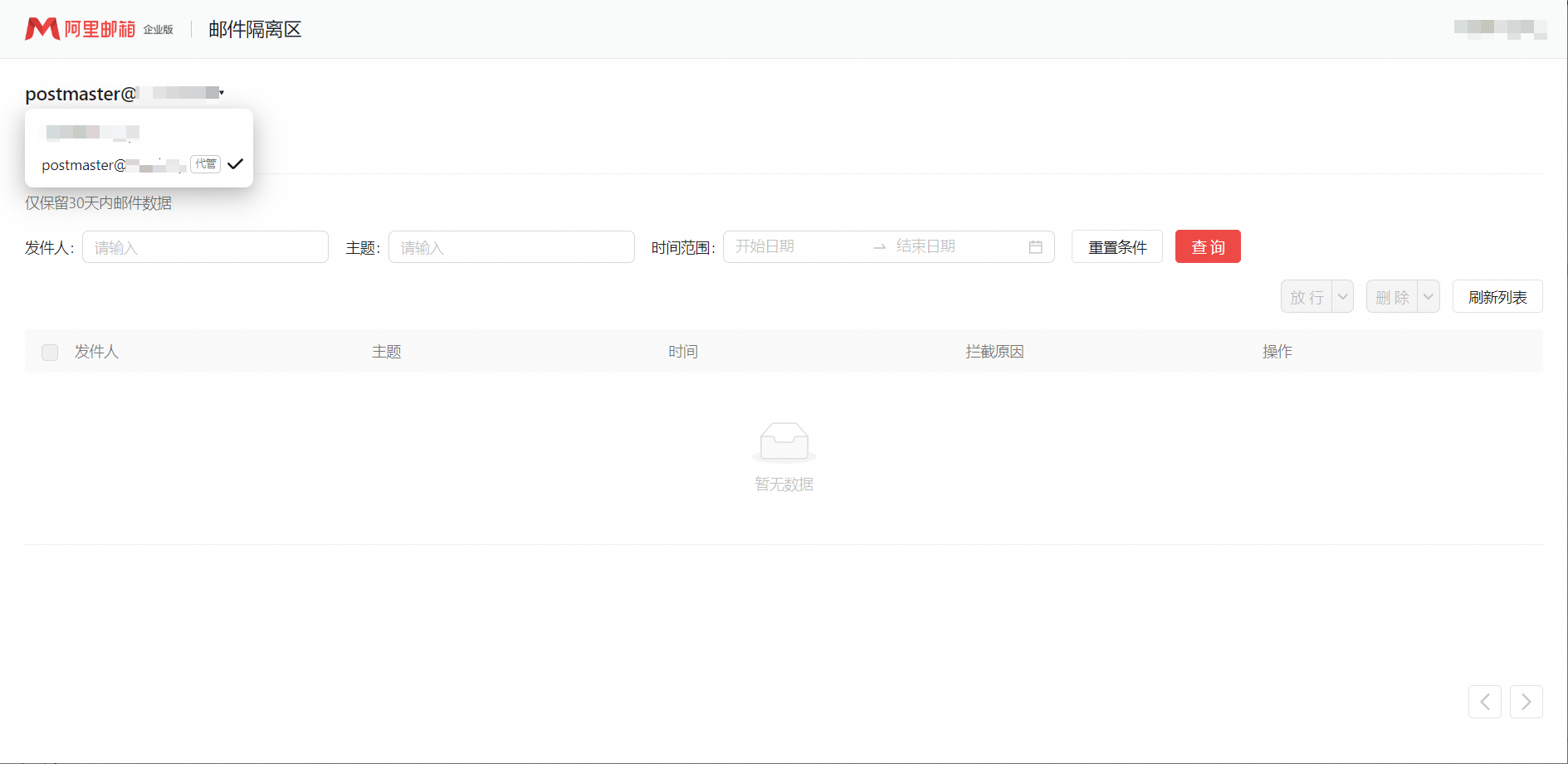Select the first blurred account in dropdown
Screen dimensions: 1568x764
tap(93, 132)
